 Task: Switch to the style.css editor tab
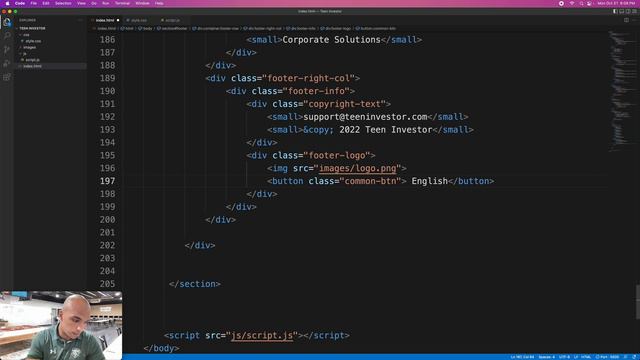click(x=139, y=20)
